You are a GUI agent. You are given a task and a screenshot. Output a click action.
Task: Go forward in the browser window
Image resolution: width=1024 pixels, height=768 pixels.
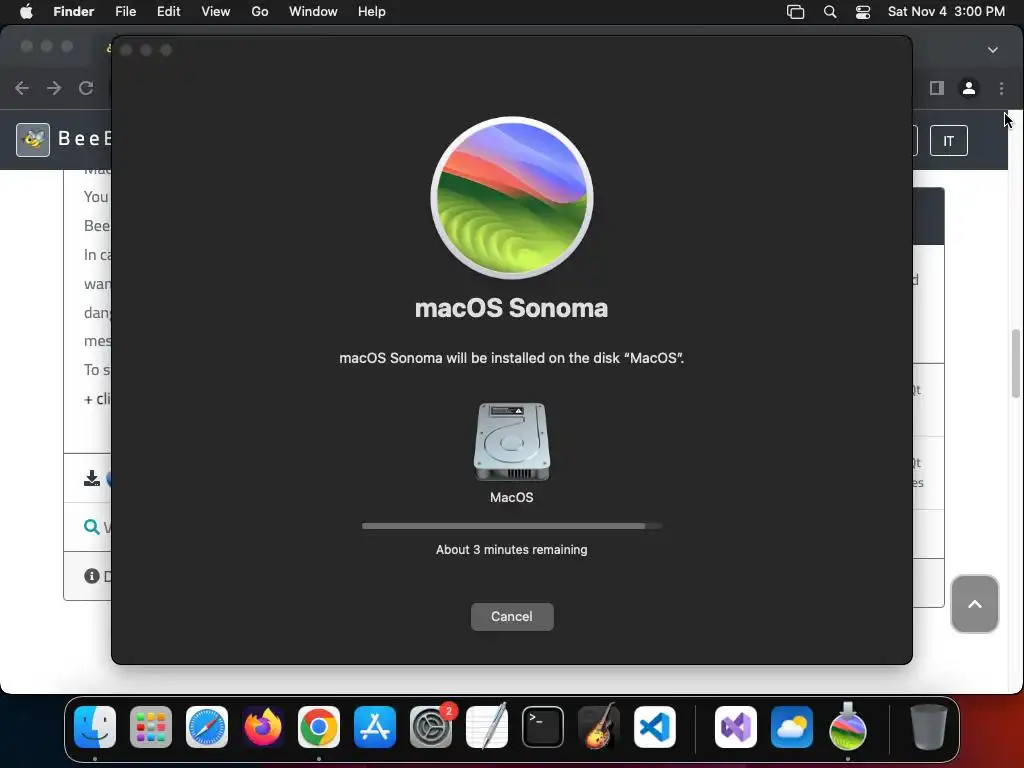(x=54, y=88)
